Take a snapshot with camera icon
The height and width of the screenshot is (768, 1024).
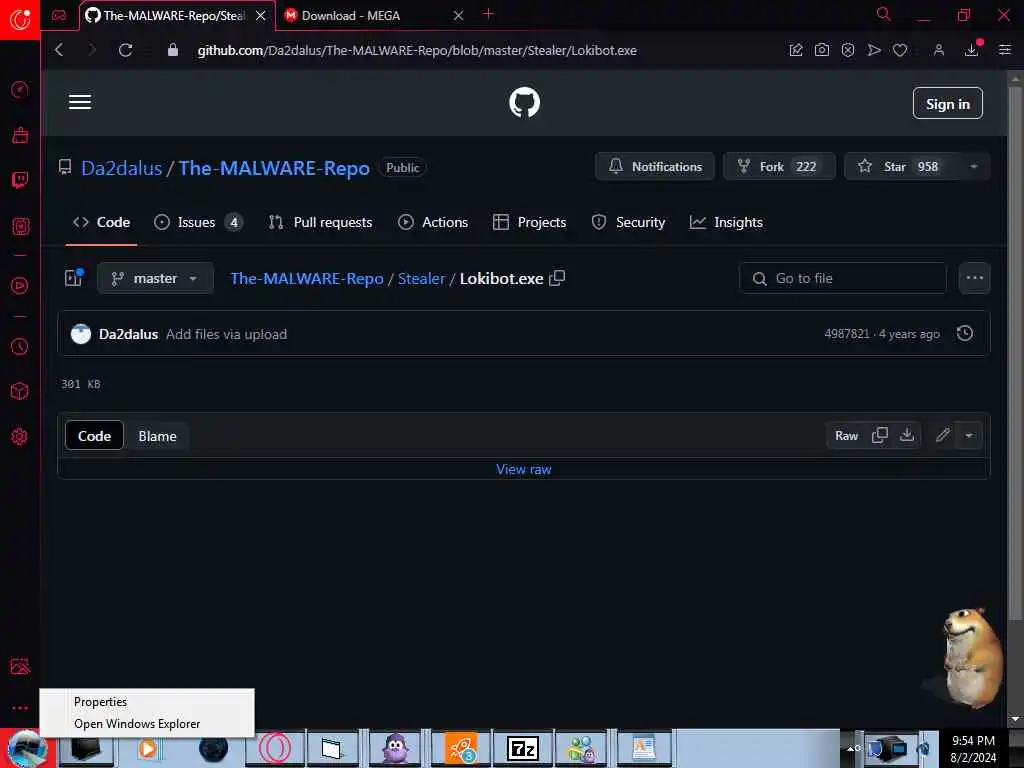click(822, 50)
